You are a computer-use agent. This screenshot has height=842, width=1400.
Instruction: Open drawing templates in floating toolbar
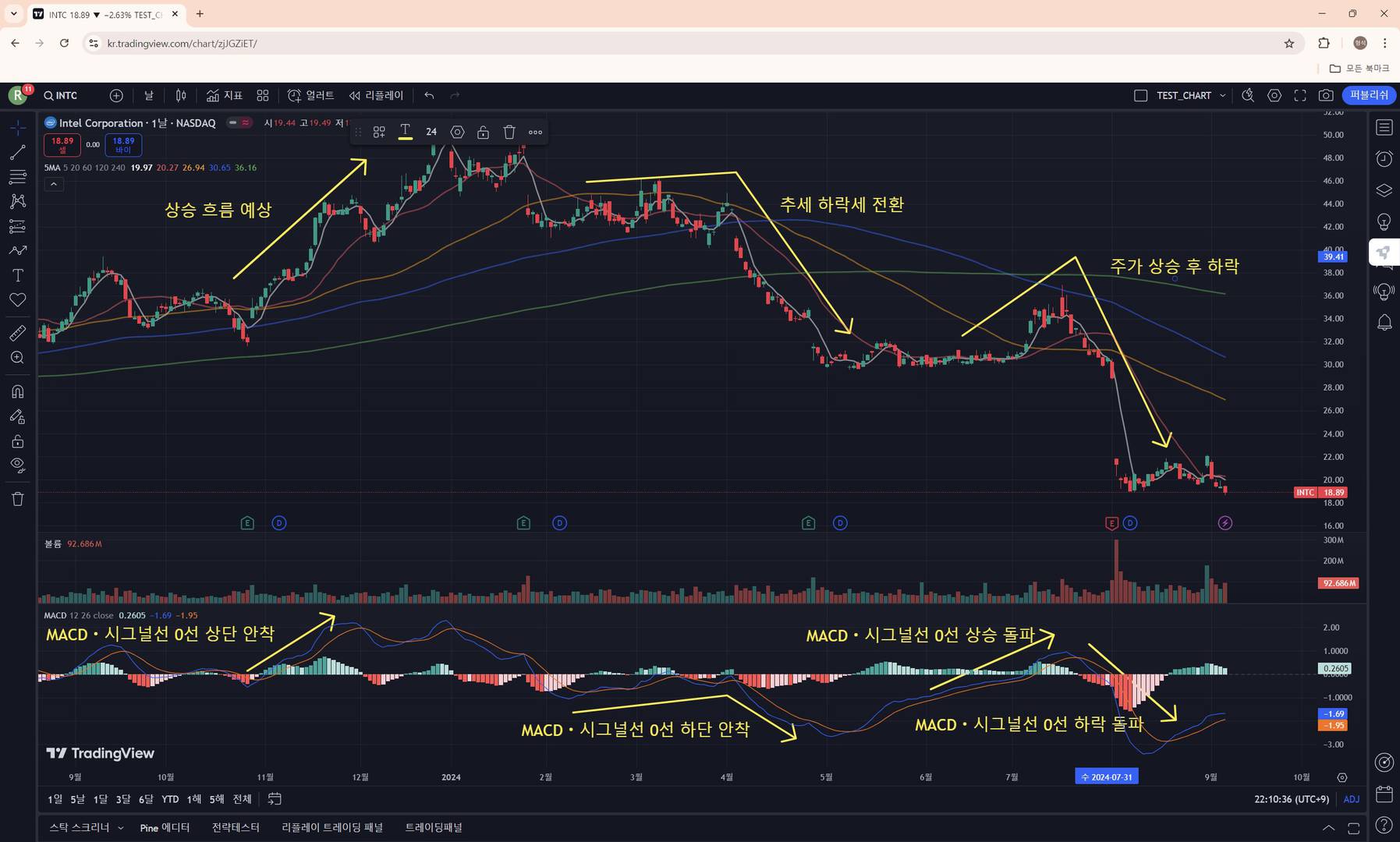pos(379,132)
